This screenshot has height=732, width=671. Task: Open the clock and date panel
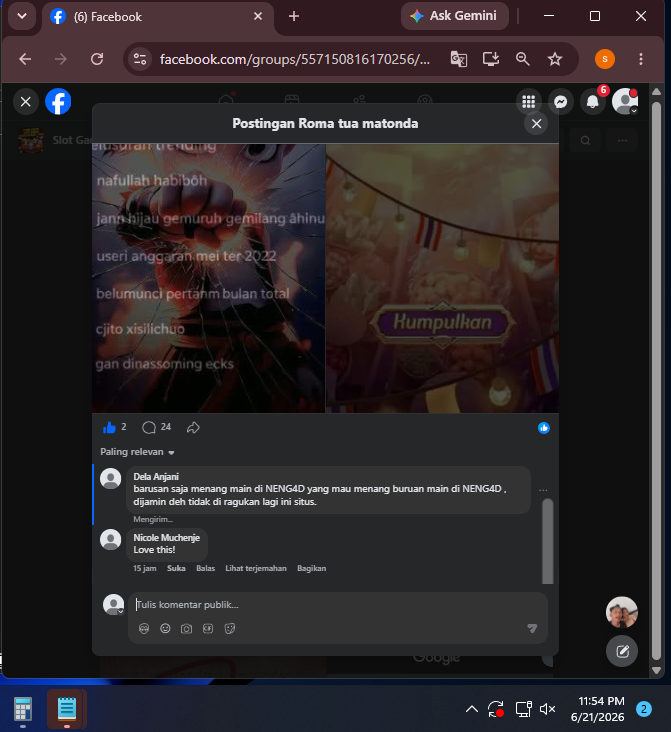(x=598, y=709)
